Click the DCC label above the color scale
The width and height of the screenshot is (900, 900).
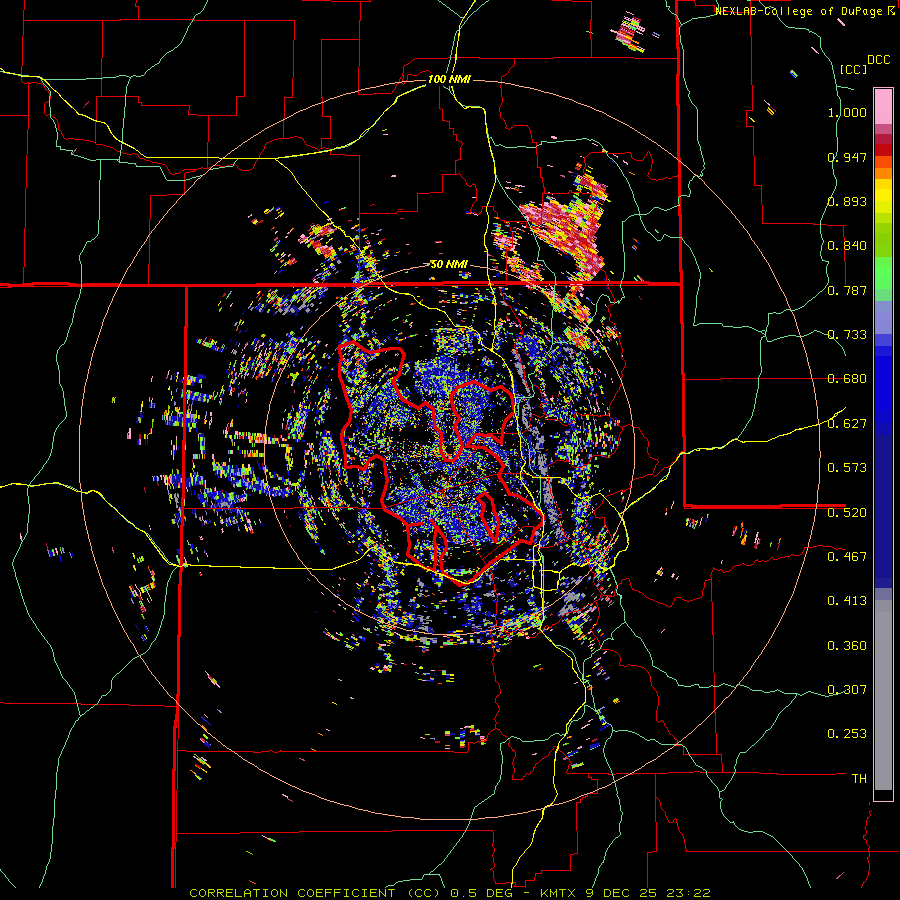point(878,60)
